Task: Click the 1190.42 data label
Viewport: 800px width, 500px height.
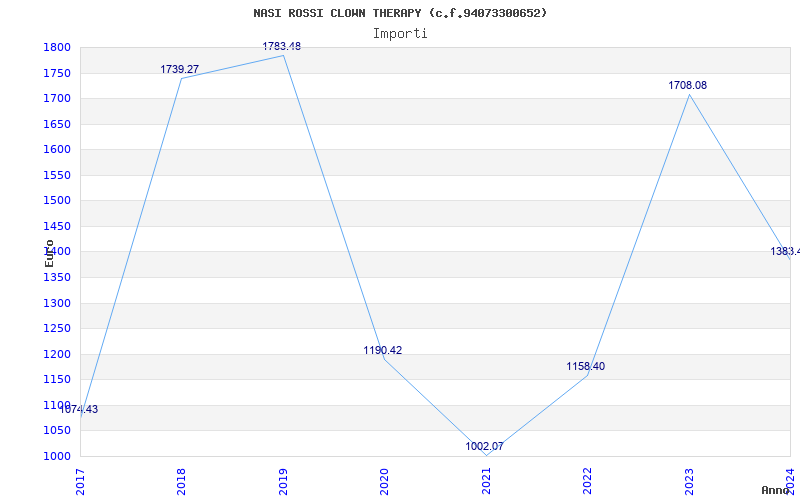Action: pyautogui.click(x=383, y=351)
